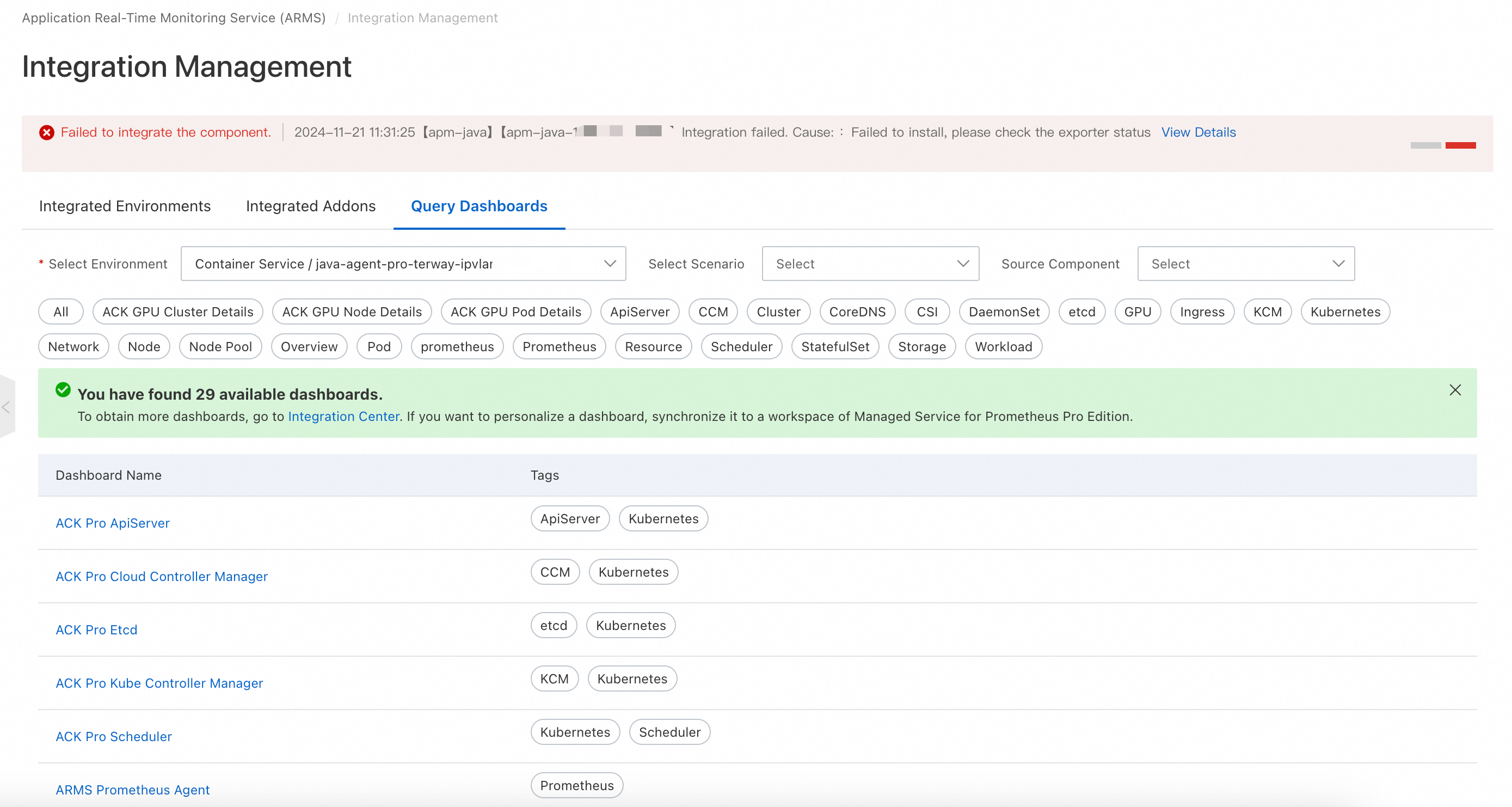This screenshot has height=807, width=1512.
Task: Click the green success check icon
Action: tap(63, 390)
